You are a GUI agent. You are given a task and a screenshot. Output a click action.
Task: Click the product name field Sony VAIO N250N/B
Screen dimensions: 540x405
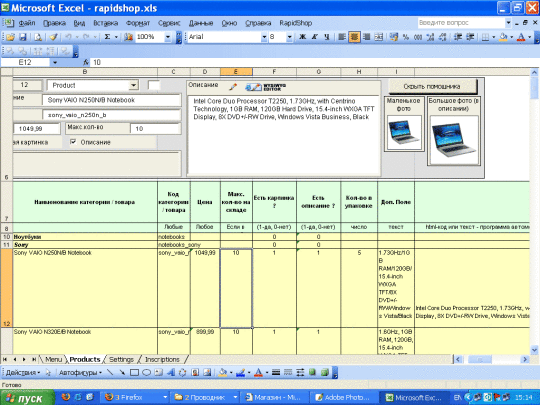tap(112, 100)
